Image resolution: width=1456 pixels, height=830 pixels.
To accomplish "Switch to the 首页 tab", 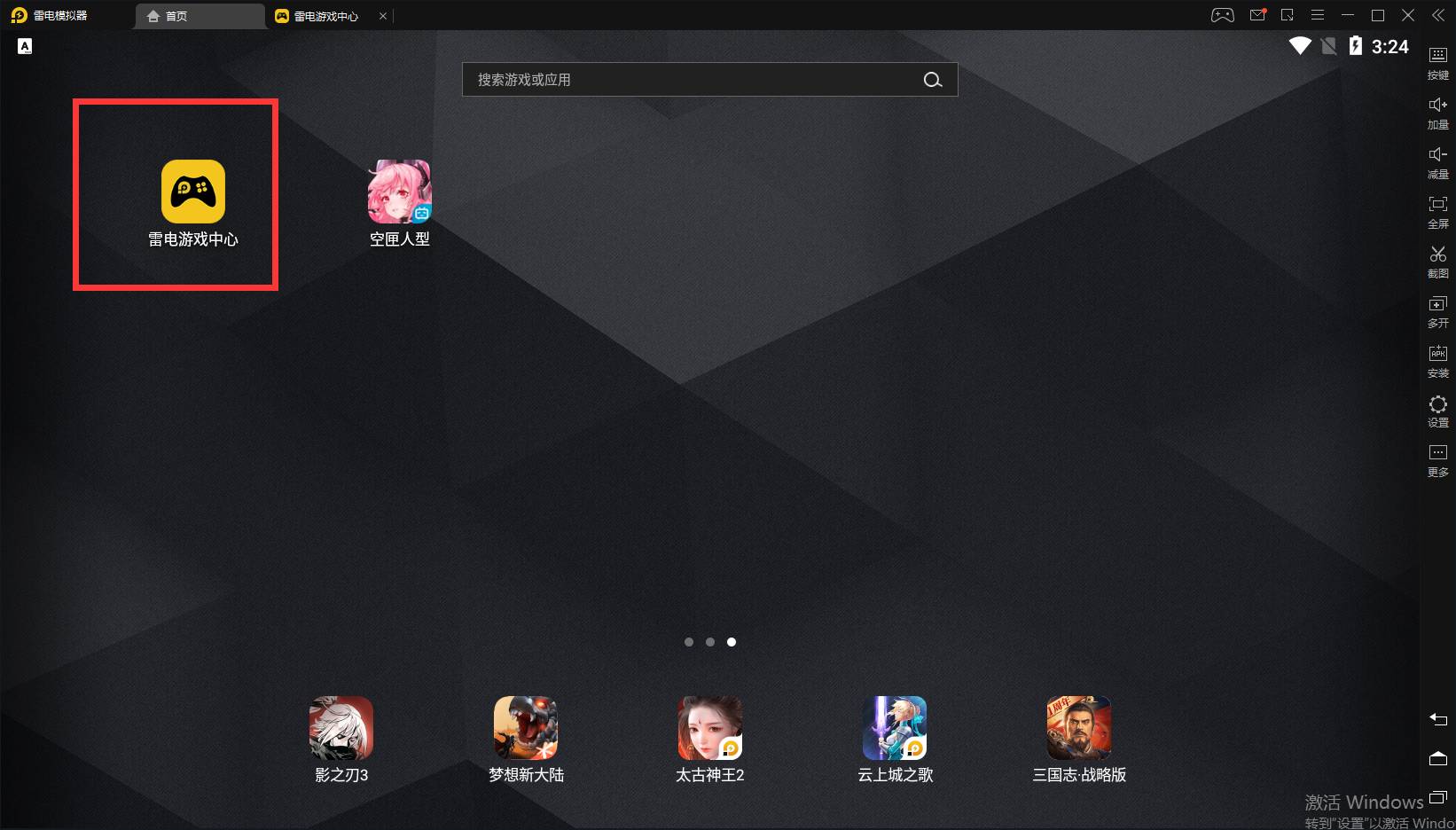I will point(200,16).
